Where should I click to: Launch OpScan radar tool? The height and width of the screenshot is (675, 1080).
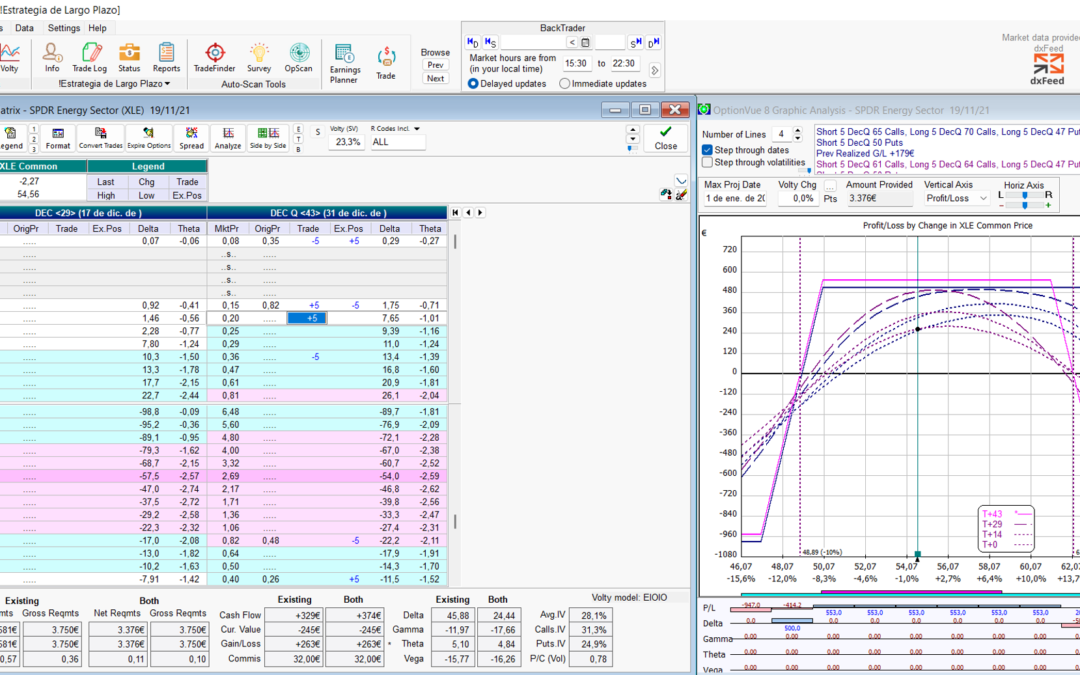298,58
